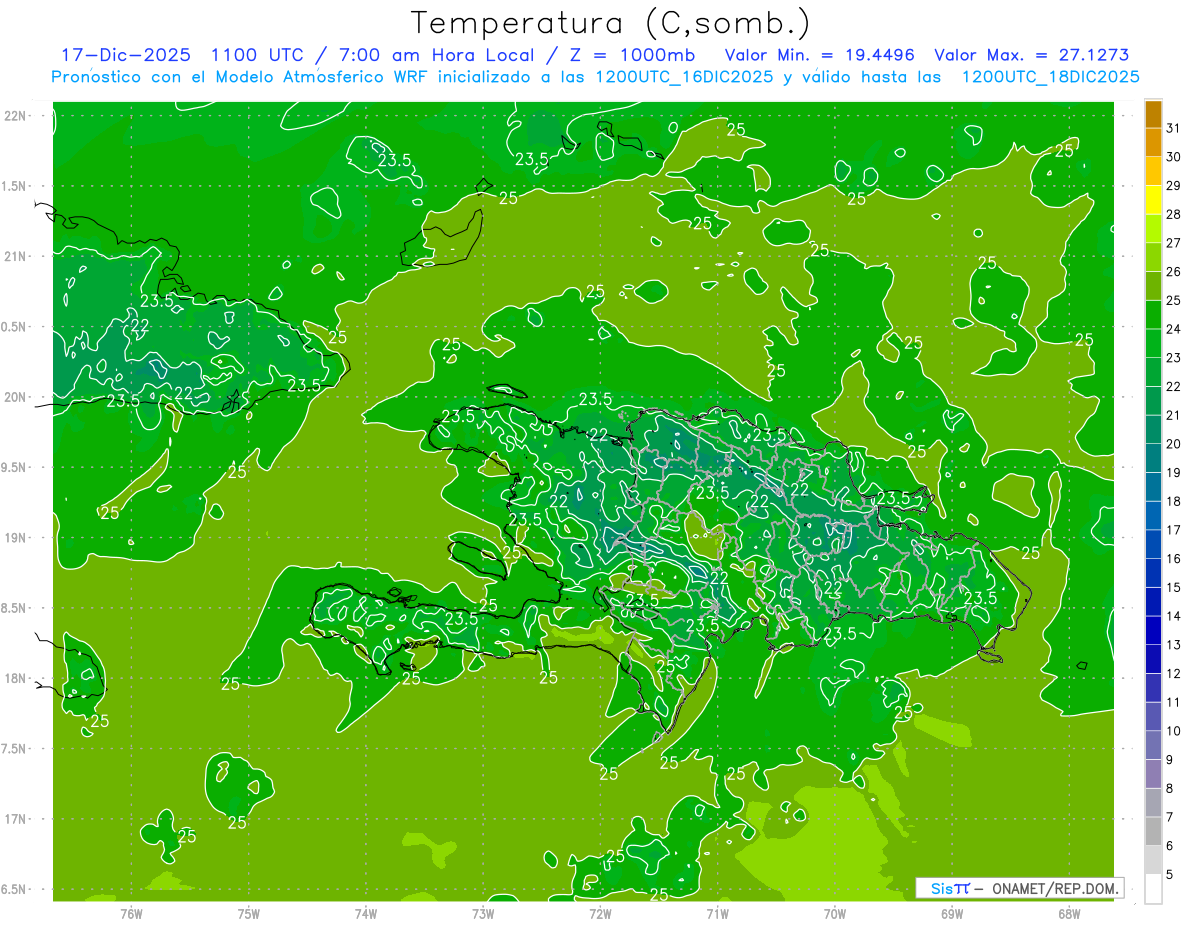
Task: Click the "8" label on color scale
Action: [x=1170, y=788]
